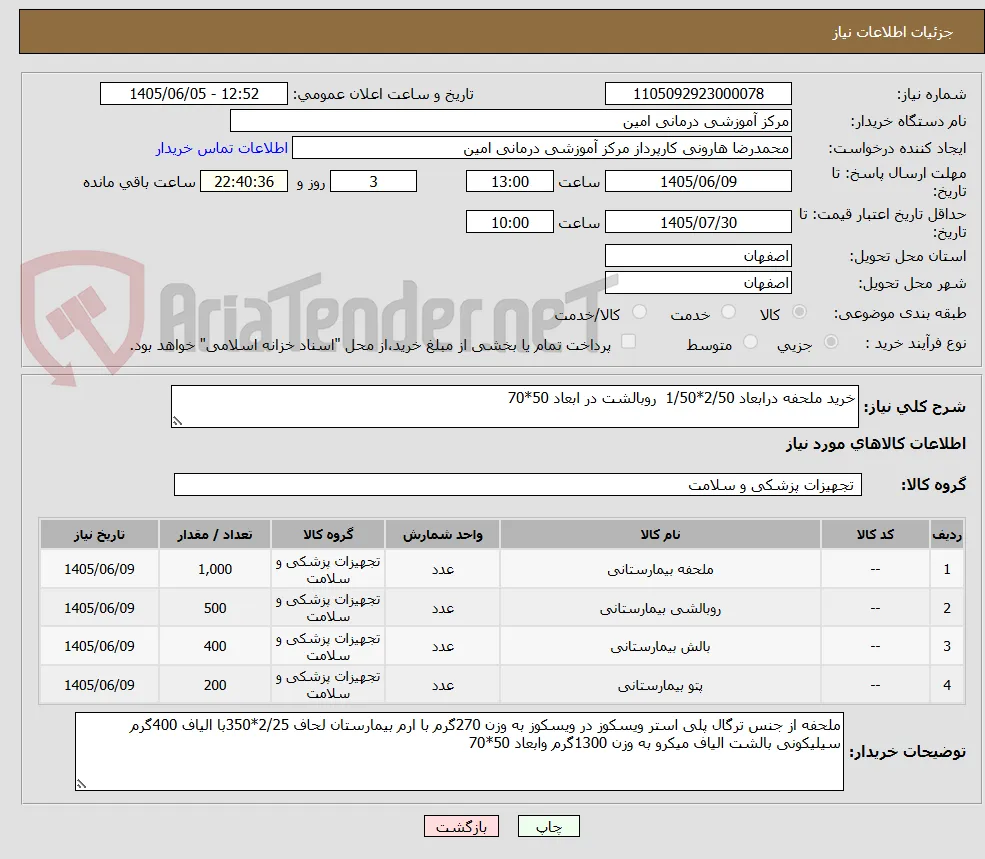
Task: Click the general description text area
Action: [514, 407]
